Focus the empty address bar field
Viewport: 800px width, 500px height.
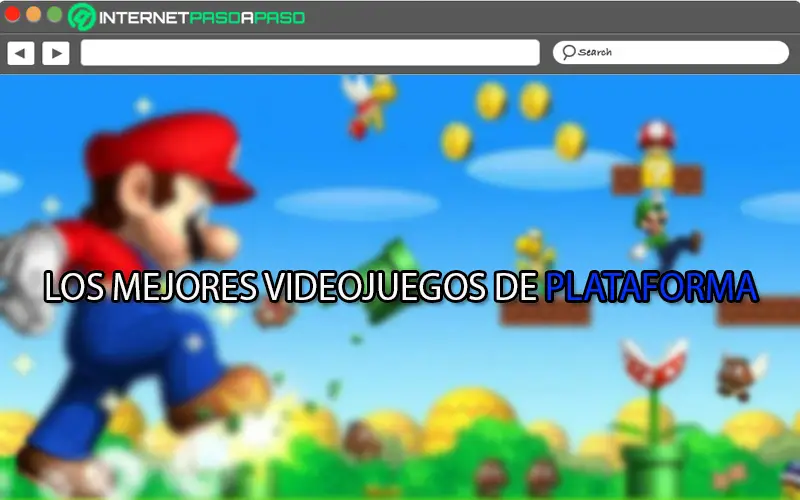tap(310, 53)
